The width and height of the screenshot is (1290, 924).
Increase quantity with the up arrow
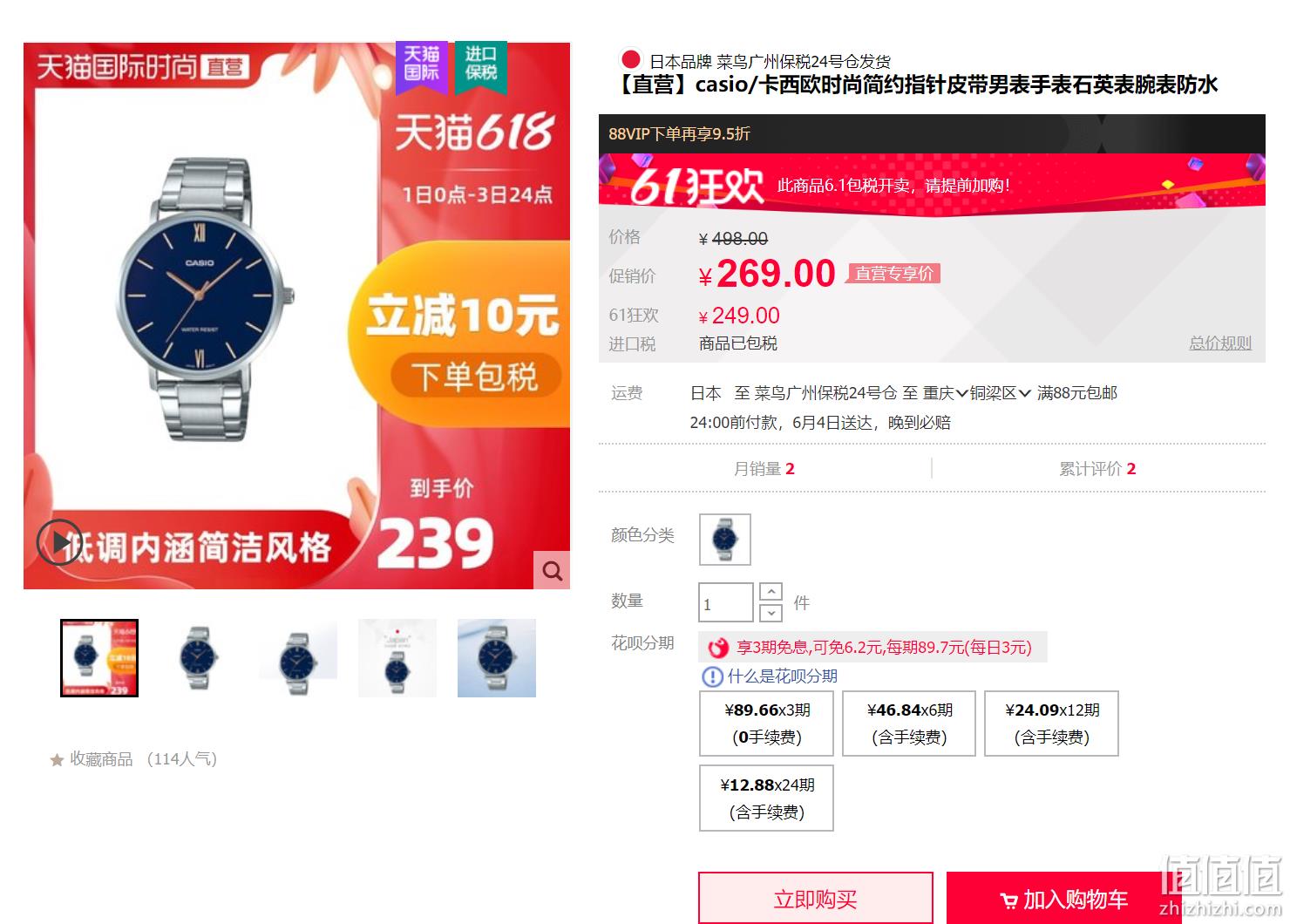[x=771, y=591]
